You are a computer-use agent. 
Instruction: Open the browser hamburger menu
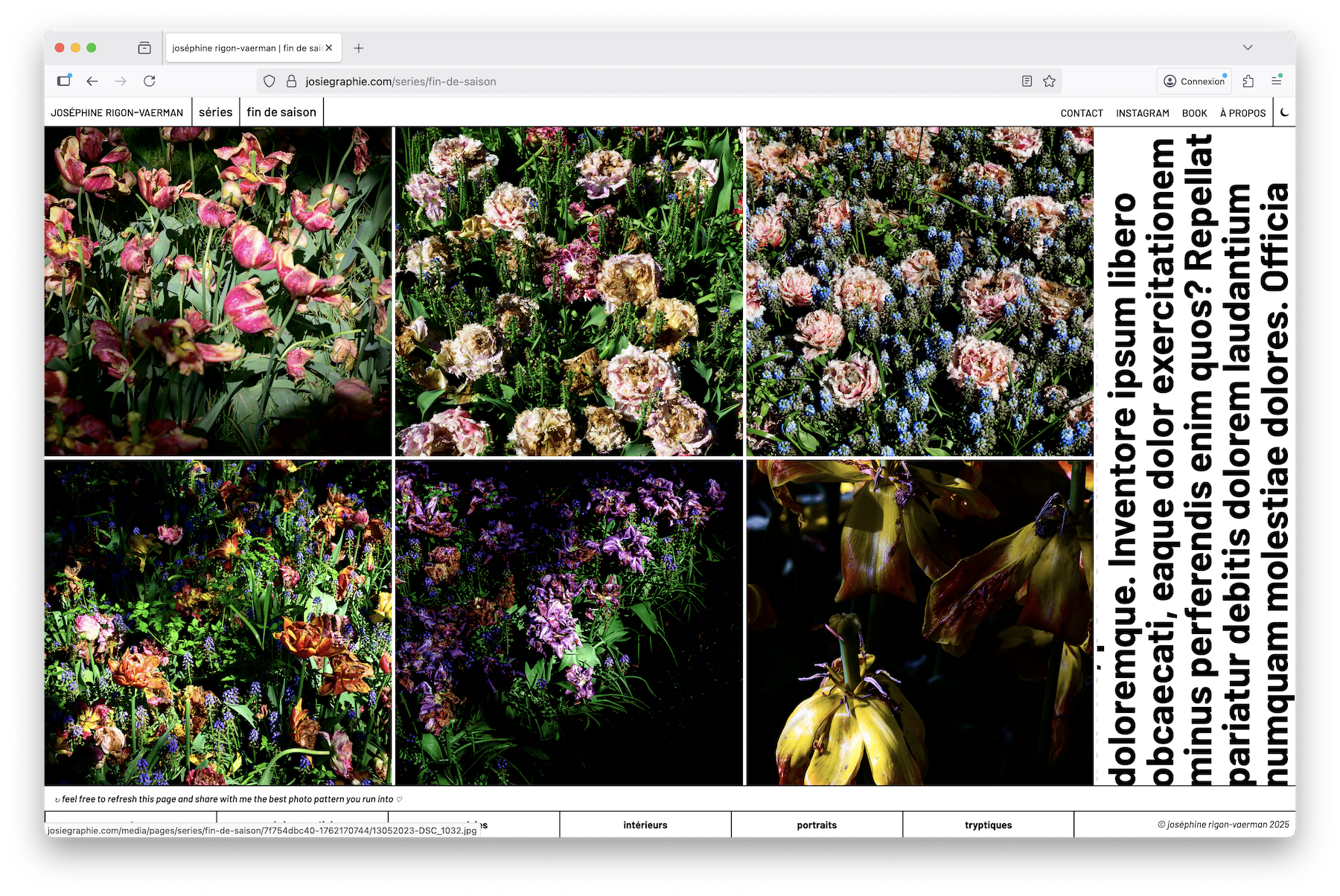tap(1276, 81)
